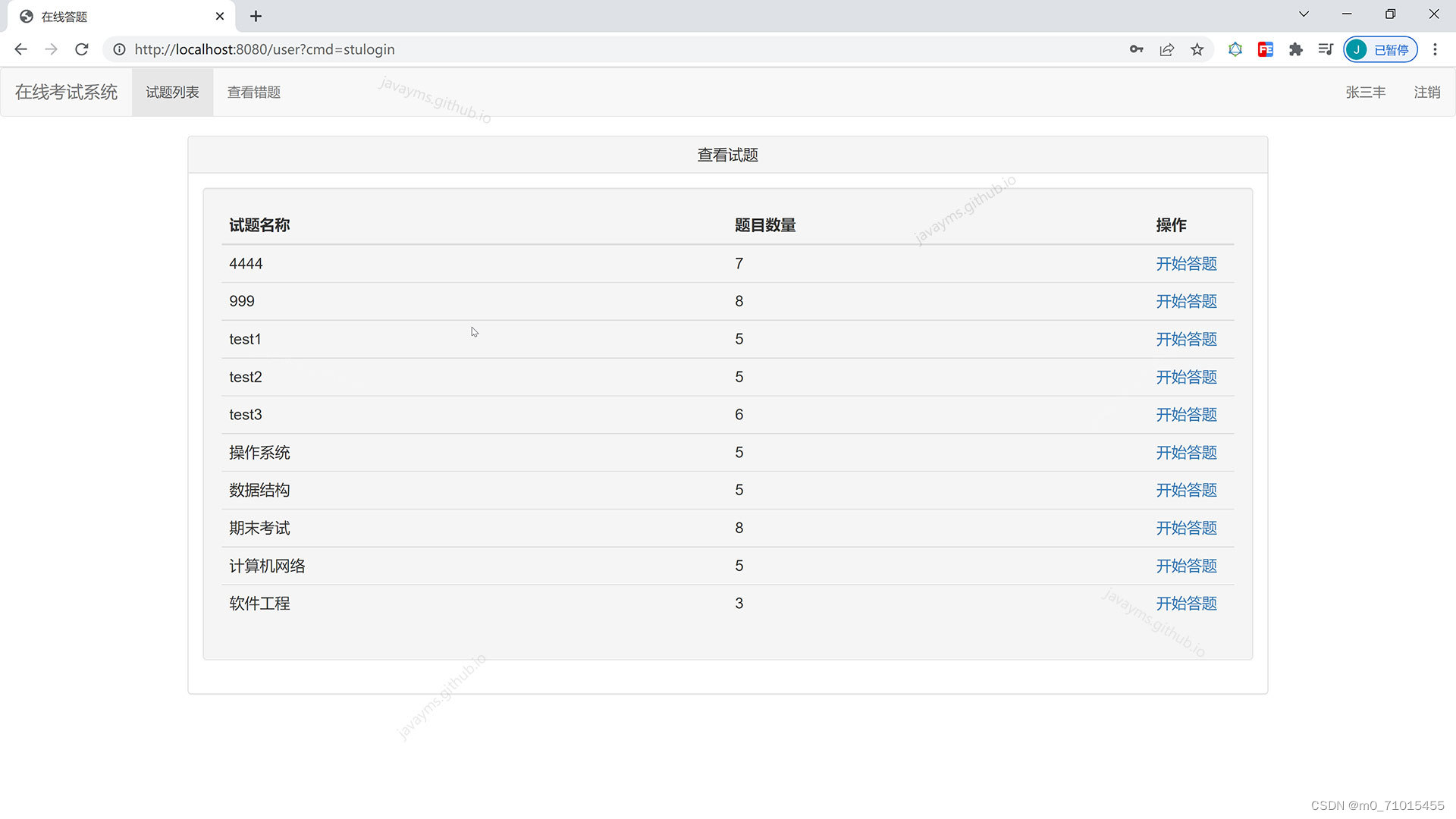
Task: Open a new browser tab
Action: 256,16
